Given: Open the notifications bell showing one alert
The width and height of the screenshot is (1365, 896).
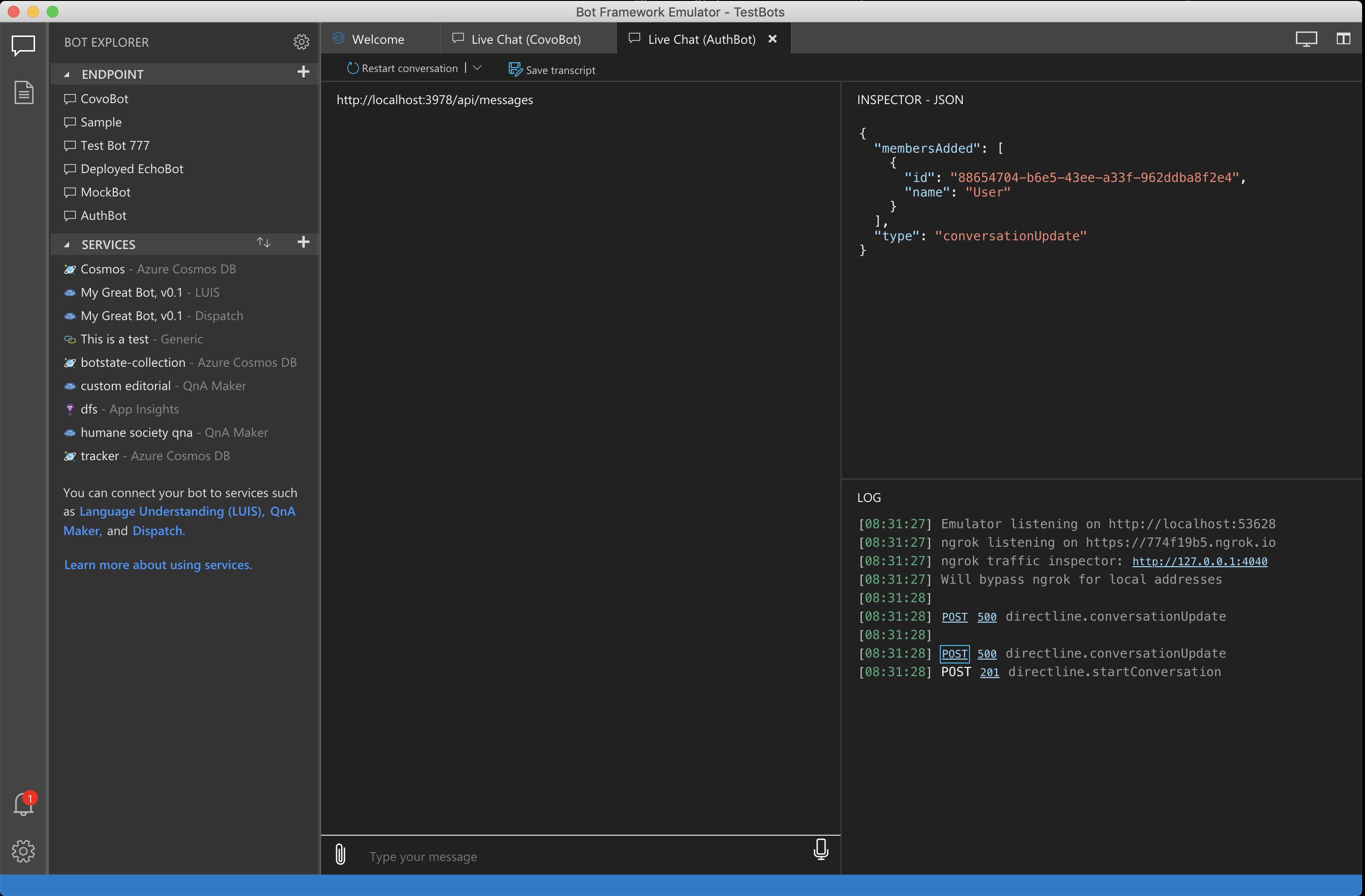Looking at the screenshot, I should 23,804.
